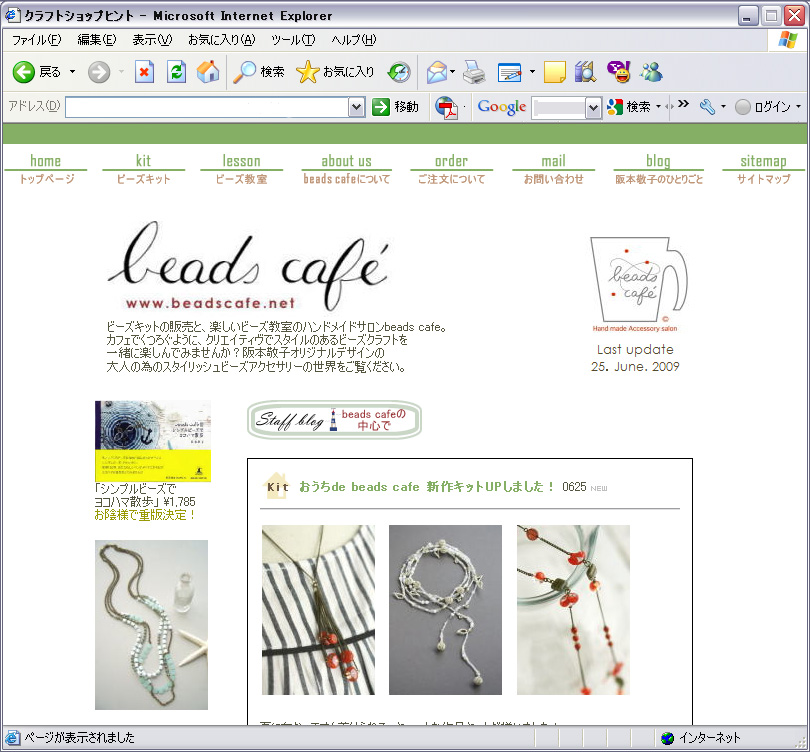This screenshot has width=810, height=752.
Task: Open the order ご注文について link
Action: point(451,169)
